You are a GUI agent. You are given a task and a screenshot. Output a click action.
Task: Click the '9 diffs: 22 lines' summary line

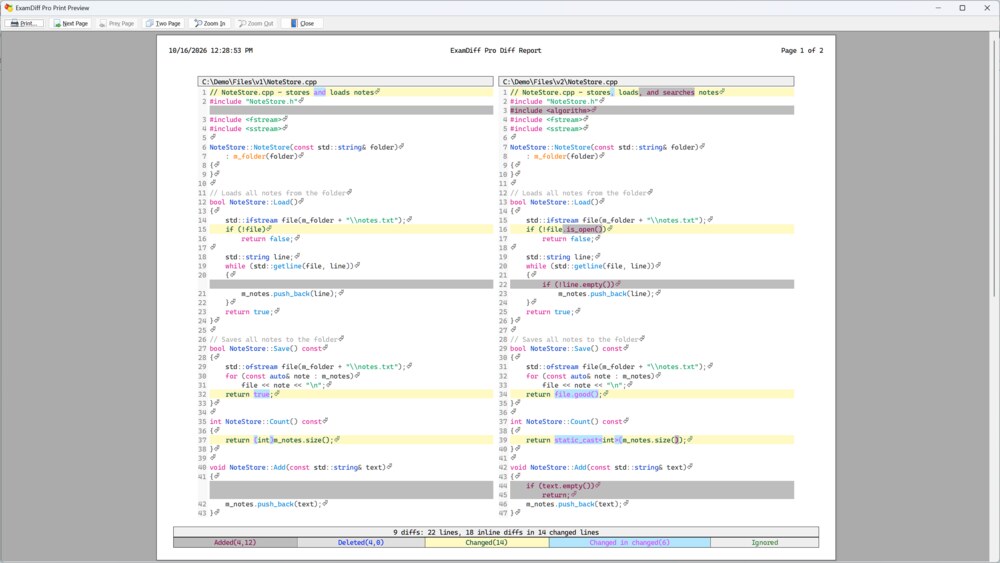(496, 532)
